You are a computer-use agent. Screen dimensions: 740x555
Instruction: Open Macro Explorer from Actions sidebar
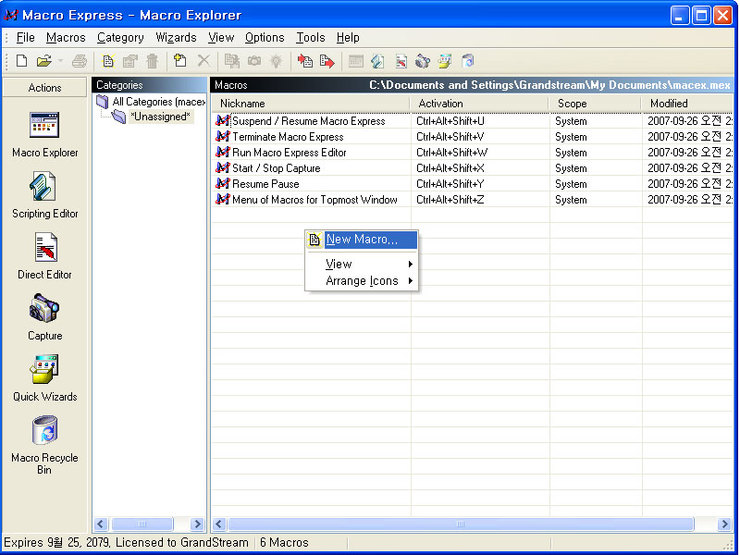click(45, 135)
